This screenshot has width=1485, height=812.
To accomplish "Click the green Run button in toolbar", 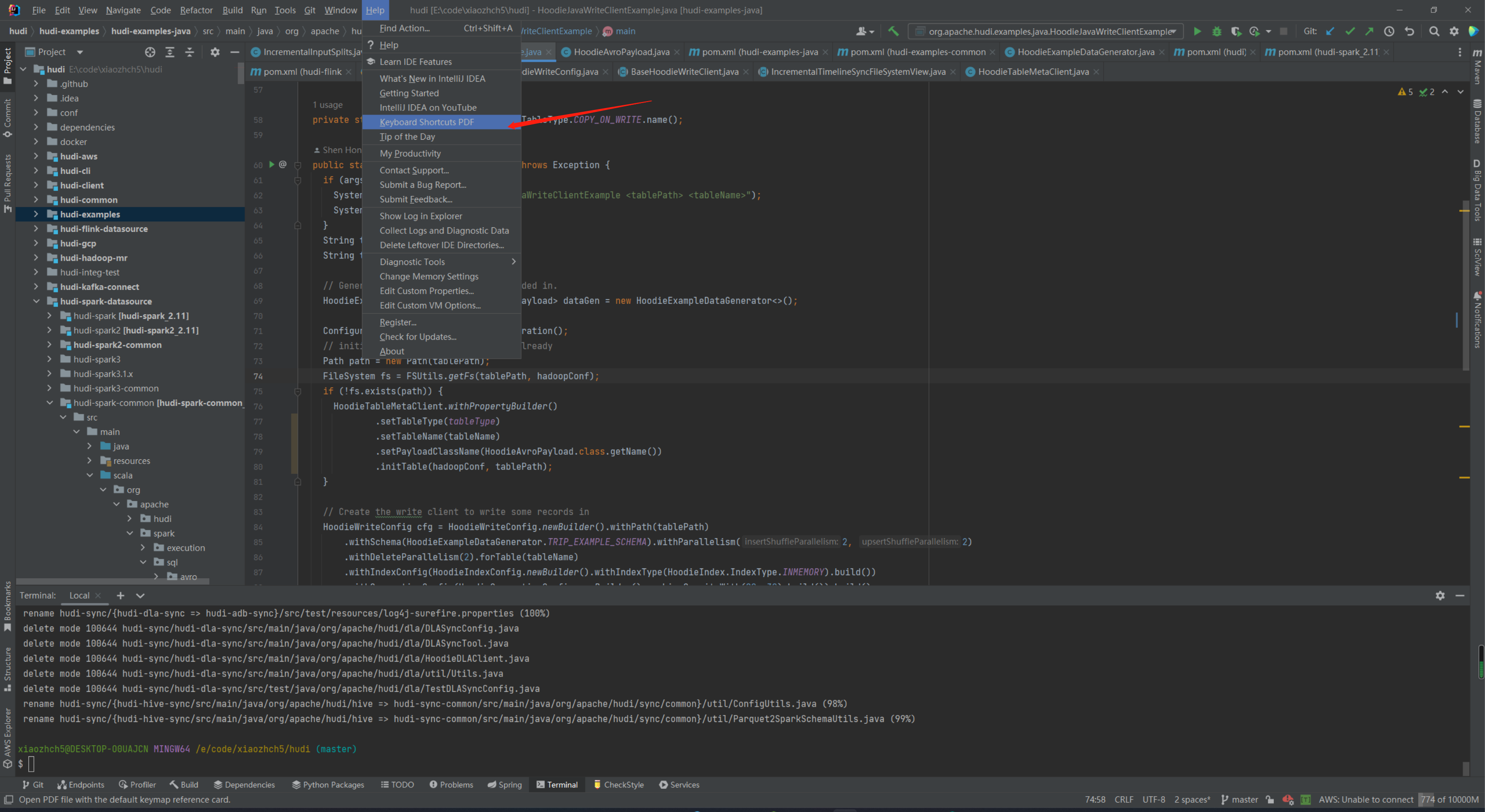I will point(1197,31).
